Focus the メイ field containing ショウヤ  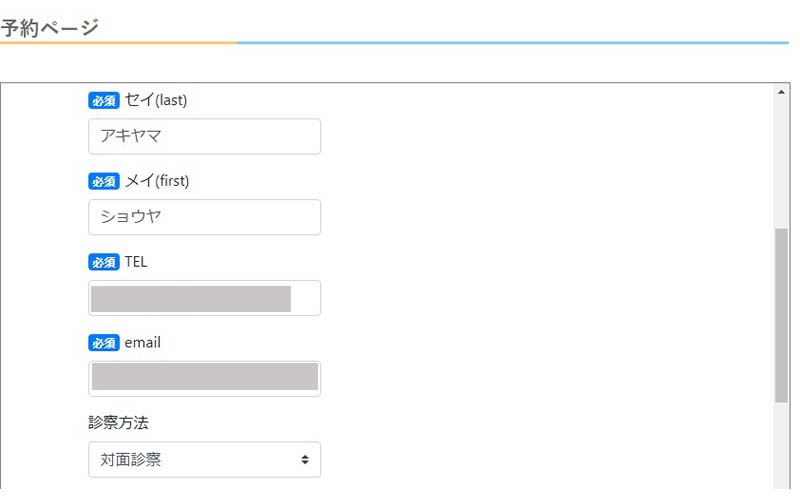pos(205,217)
